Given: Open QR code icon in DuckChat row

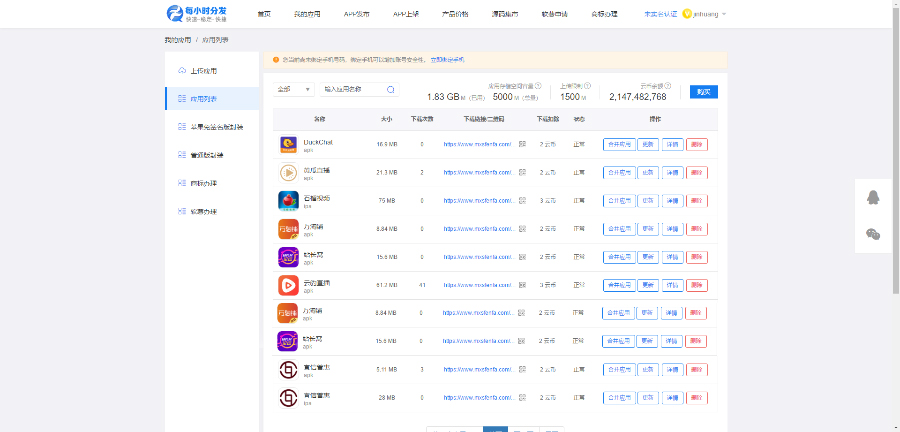Looking at the screenshot, I should click(522, 144).
